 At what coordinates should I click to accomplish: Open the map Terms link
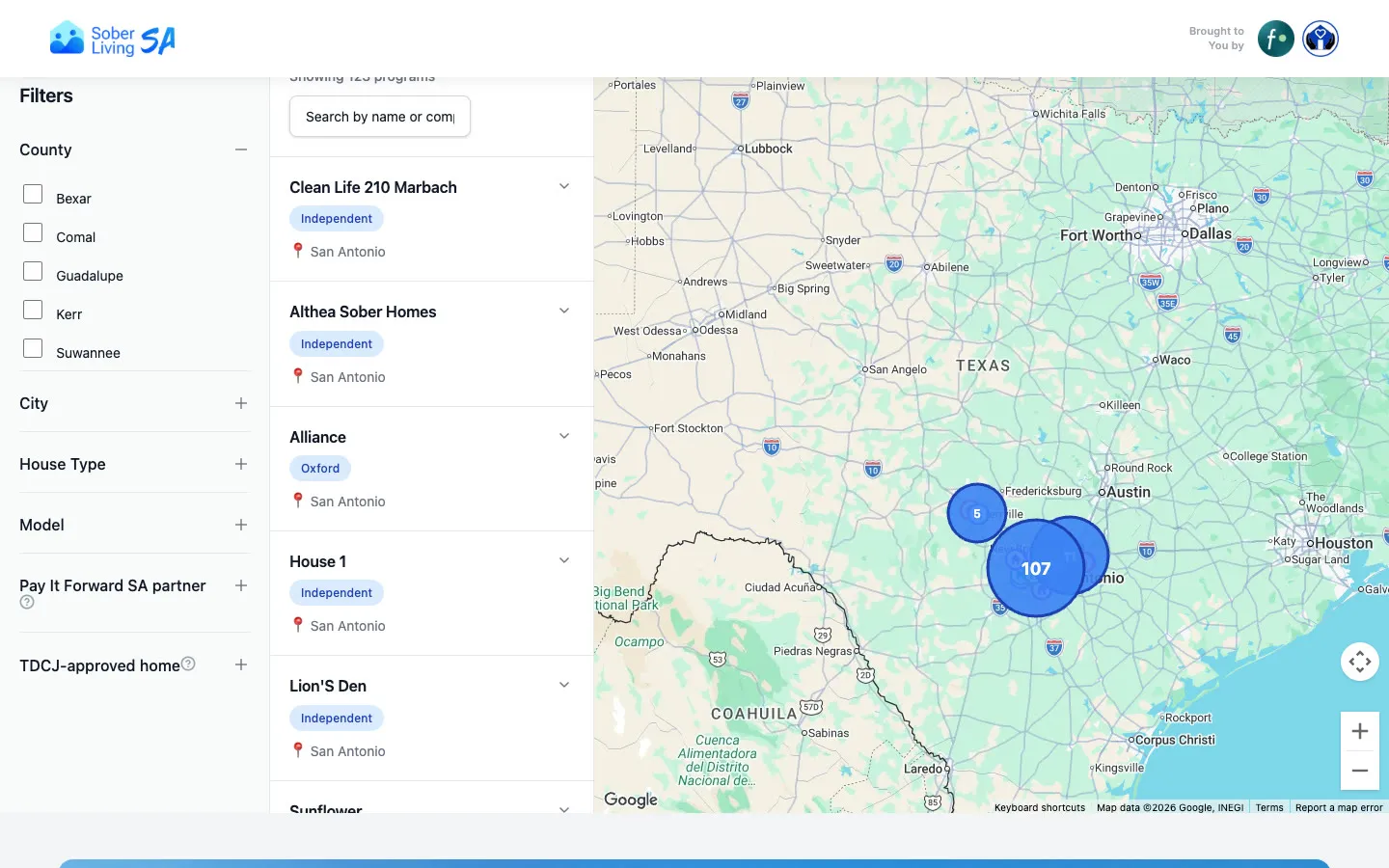1269,807
